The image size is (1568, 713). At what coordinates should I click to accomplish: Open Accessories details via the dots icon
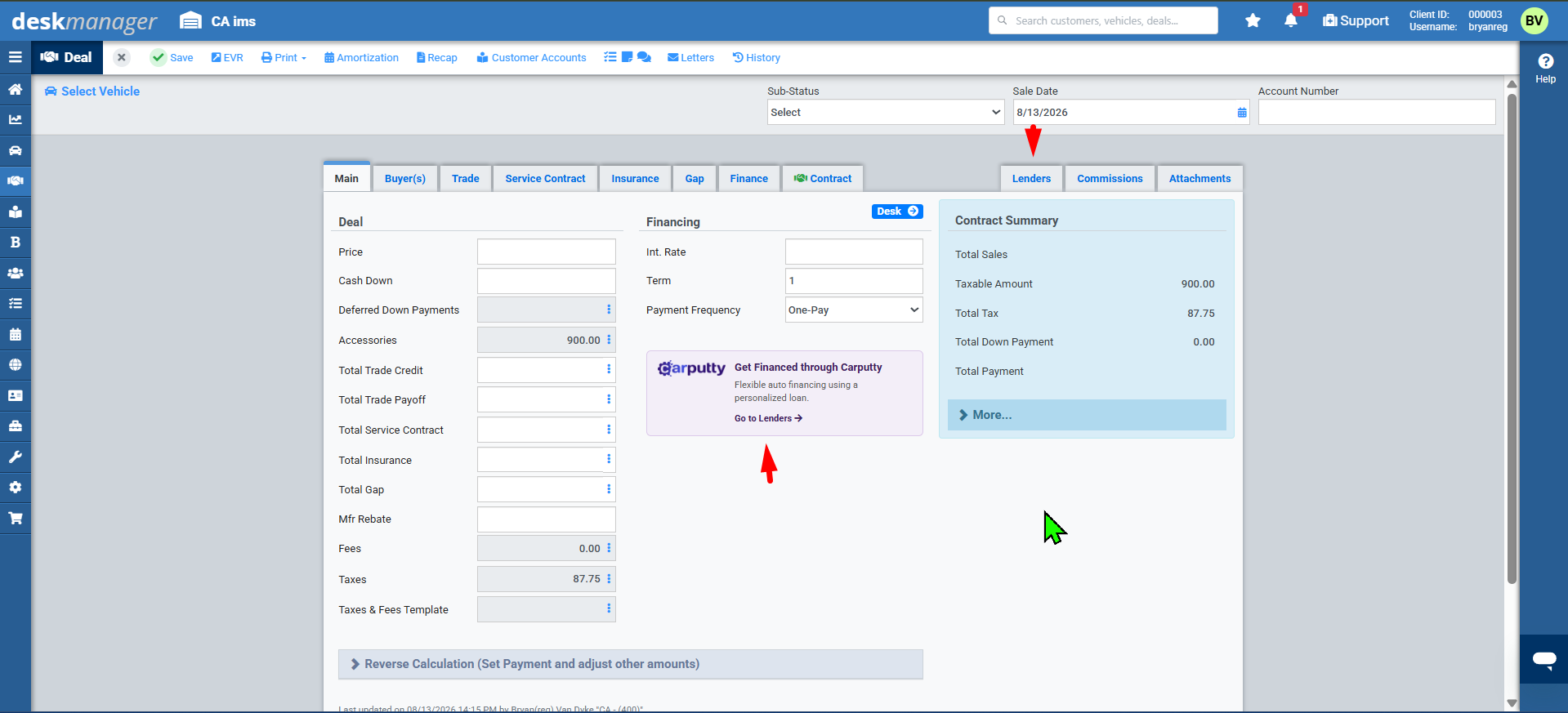(609, 340)
